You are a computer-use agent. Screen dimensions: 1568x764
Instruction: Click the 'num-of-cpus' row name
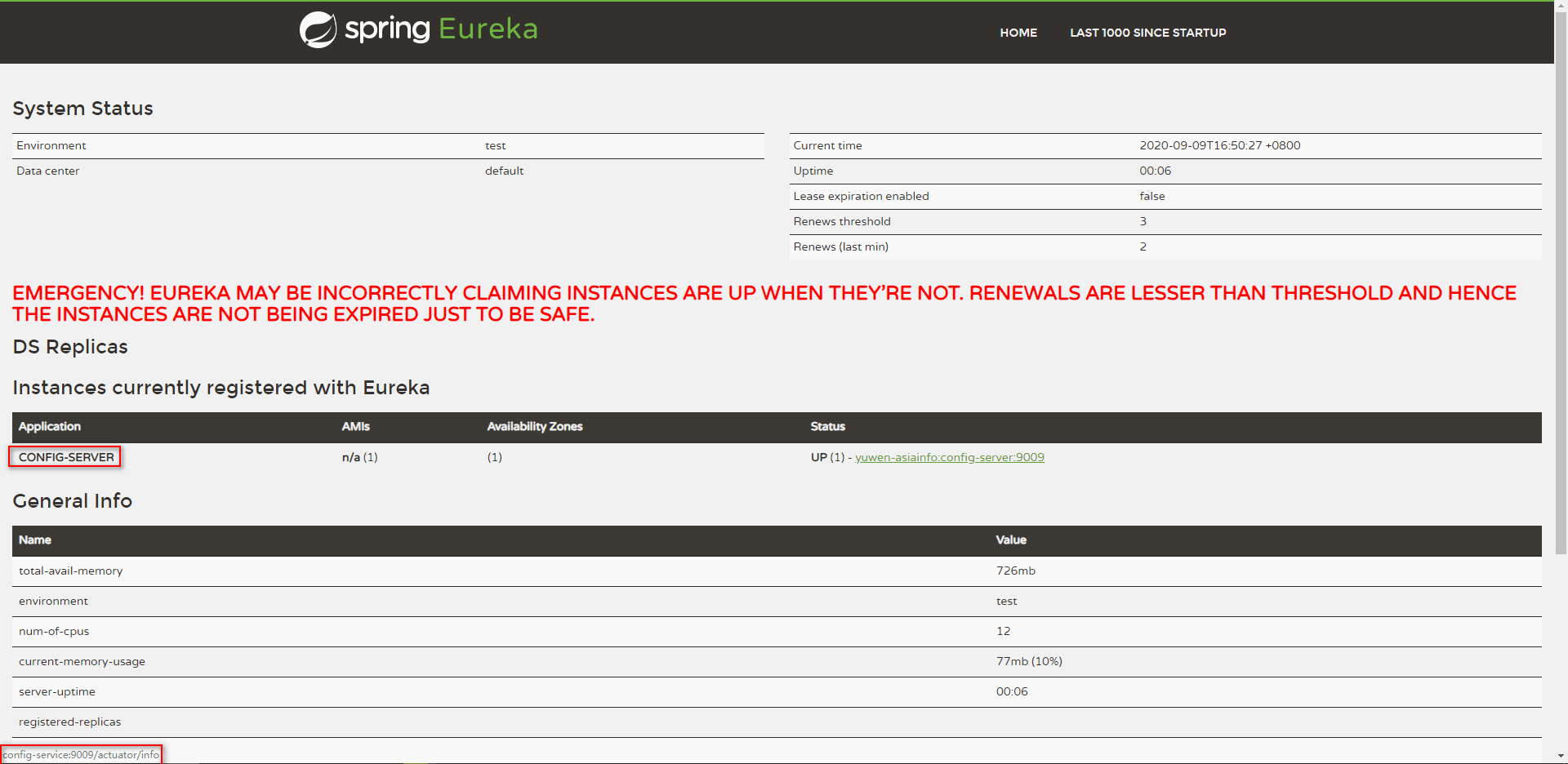54,631
